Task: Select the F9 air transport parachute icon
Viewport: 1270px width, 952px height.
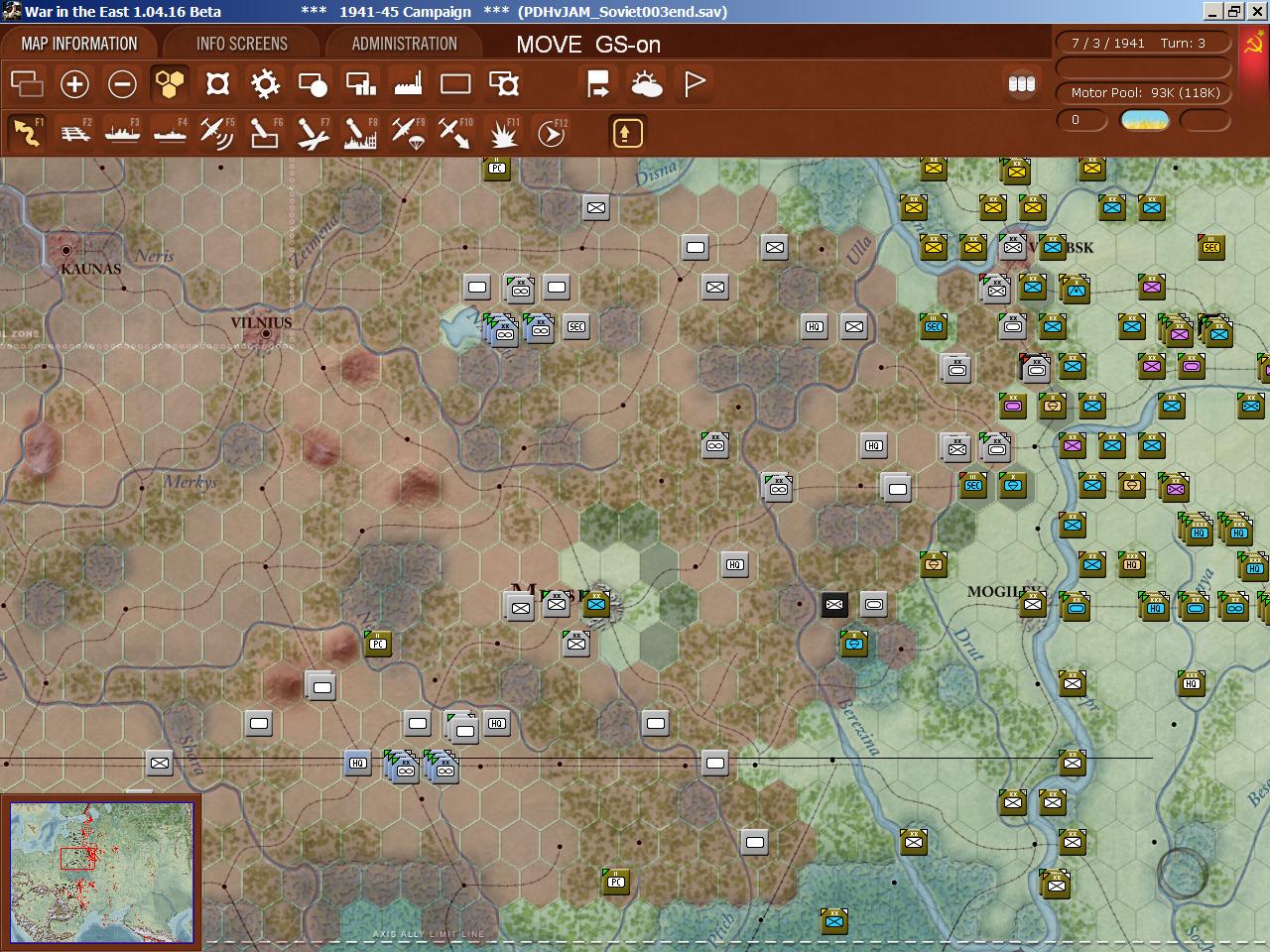Action: [x=408, y=133]
